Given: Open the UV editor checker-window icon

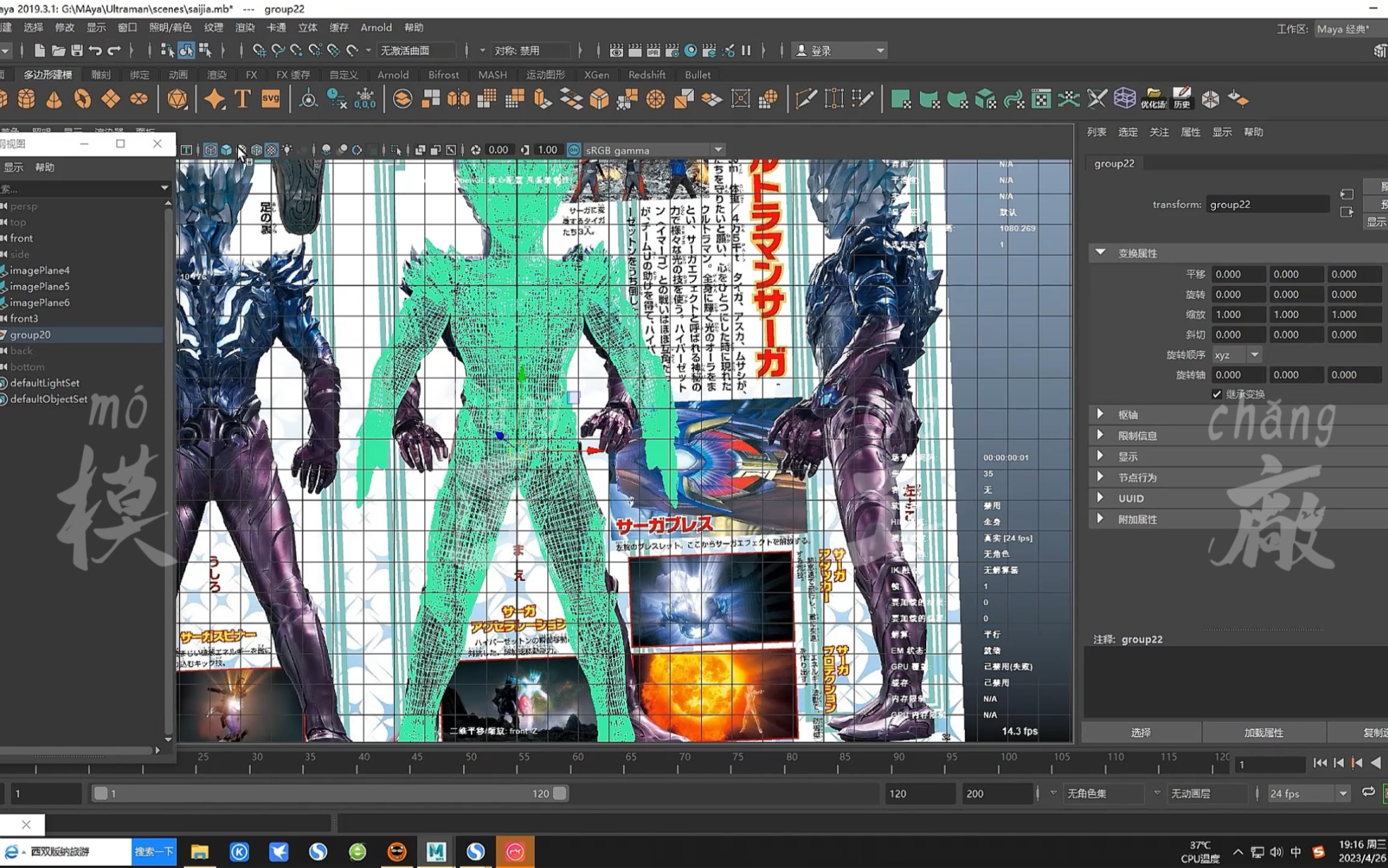Looking at the screenshot, I should coord(1041,99).
